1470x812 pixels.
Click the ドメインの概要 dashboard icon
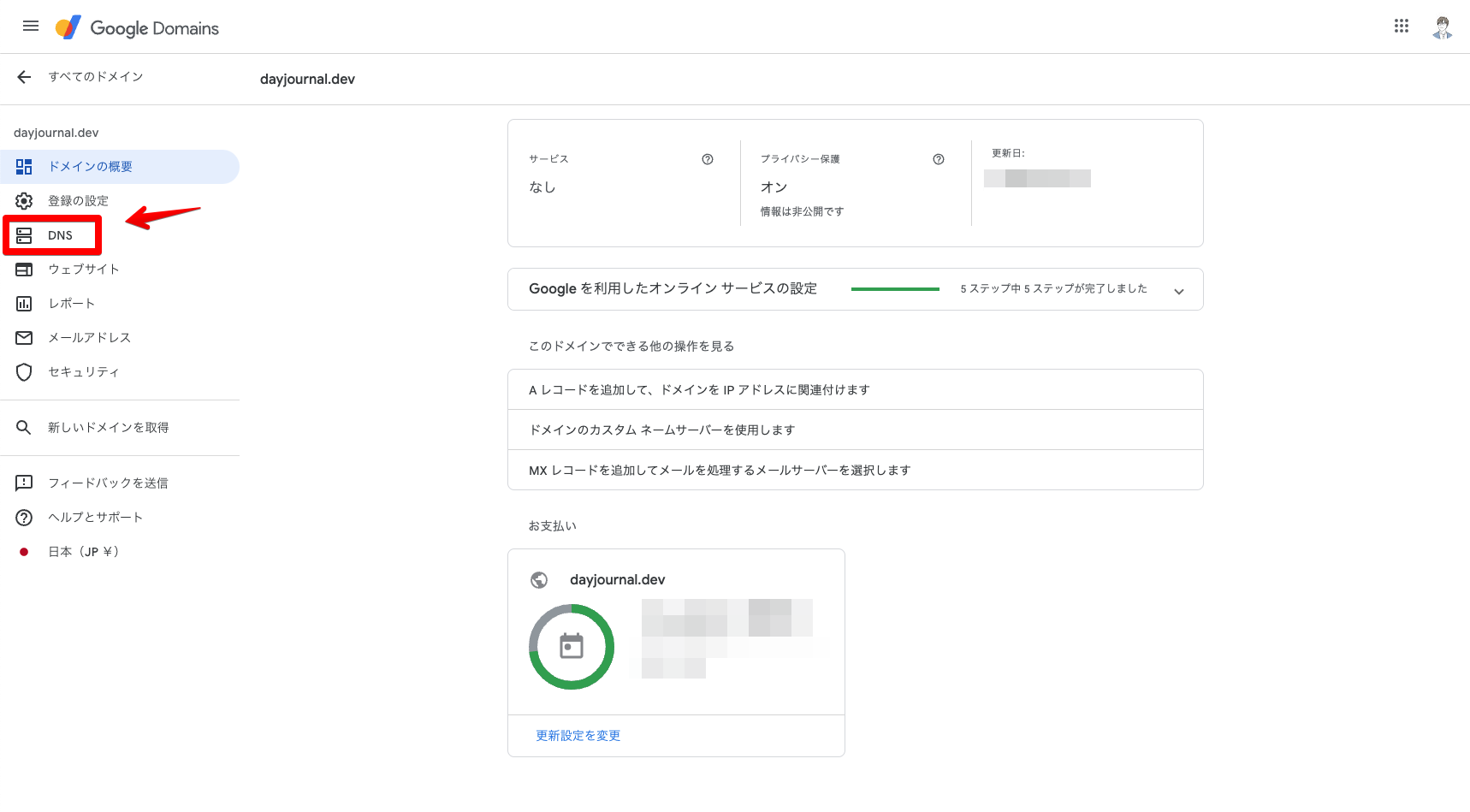coord(24,167)
